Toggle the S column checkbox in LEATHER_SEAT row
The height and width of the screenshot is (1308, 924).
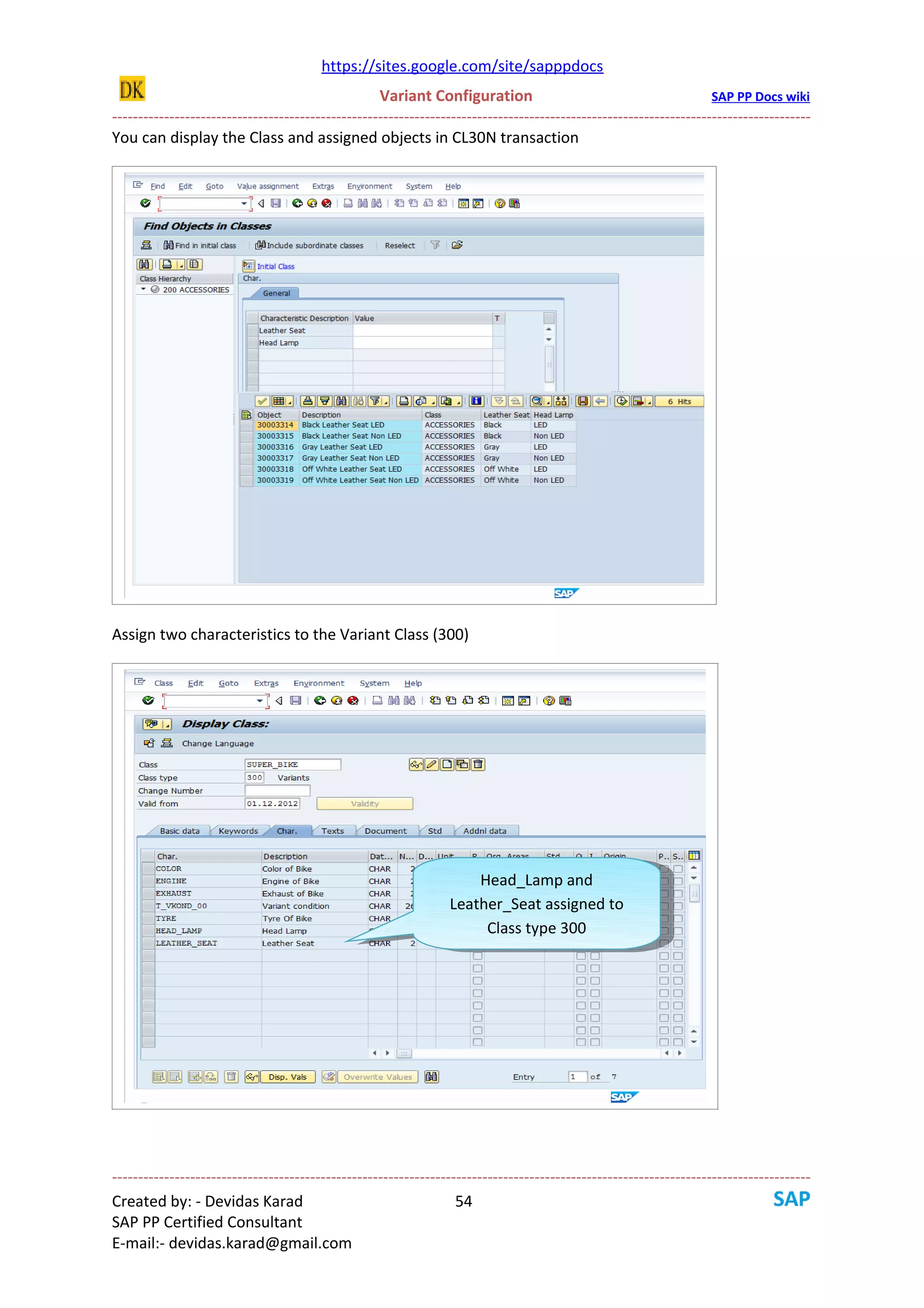678,943
